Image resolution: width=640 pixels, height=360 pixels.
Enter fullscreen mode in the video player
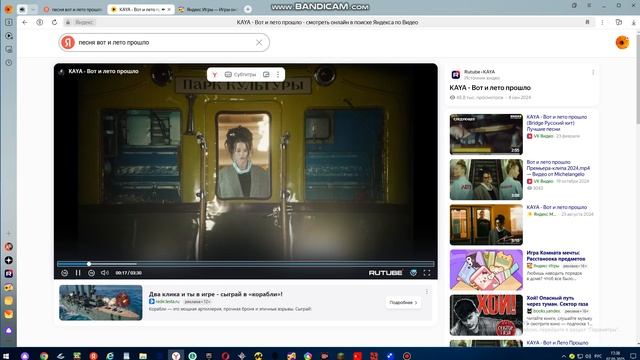[x=427, y=273]
